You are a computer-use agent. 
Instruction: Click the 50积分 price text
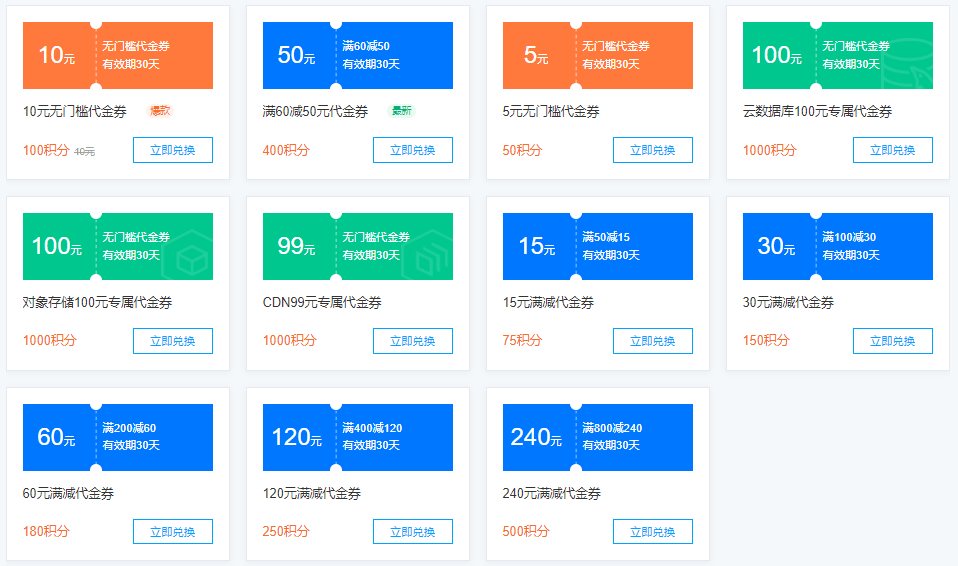coord(522,150)
